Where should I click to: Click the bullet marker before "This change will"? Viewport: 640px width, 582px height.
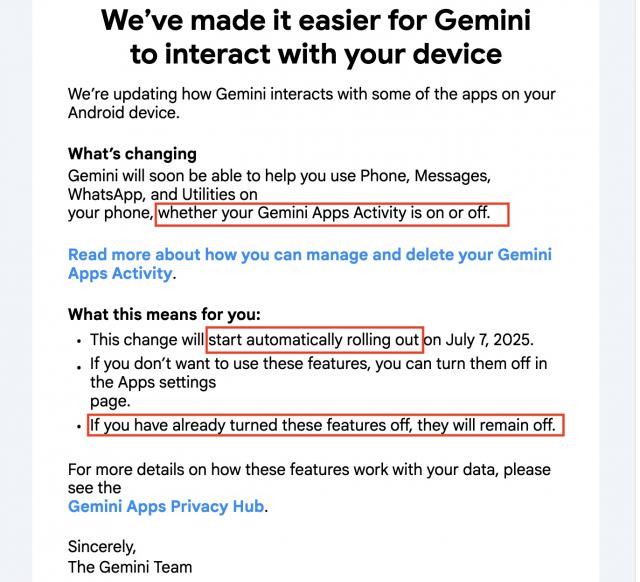[x=78, y=340]
